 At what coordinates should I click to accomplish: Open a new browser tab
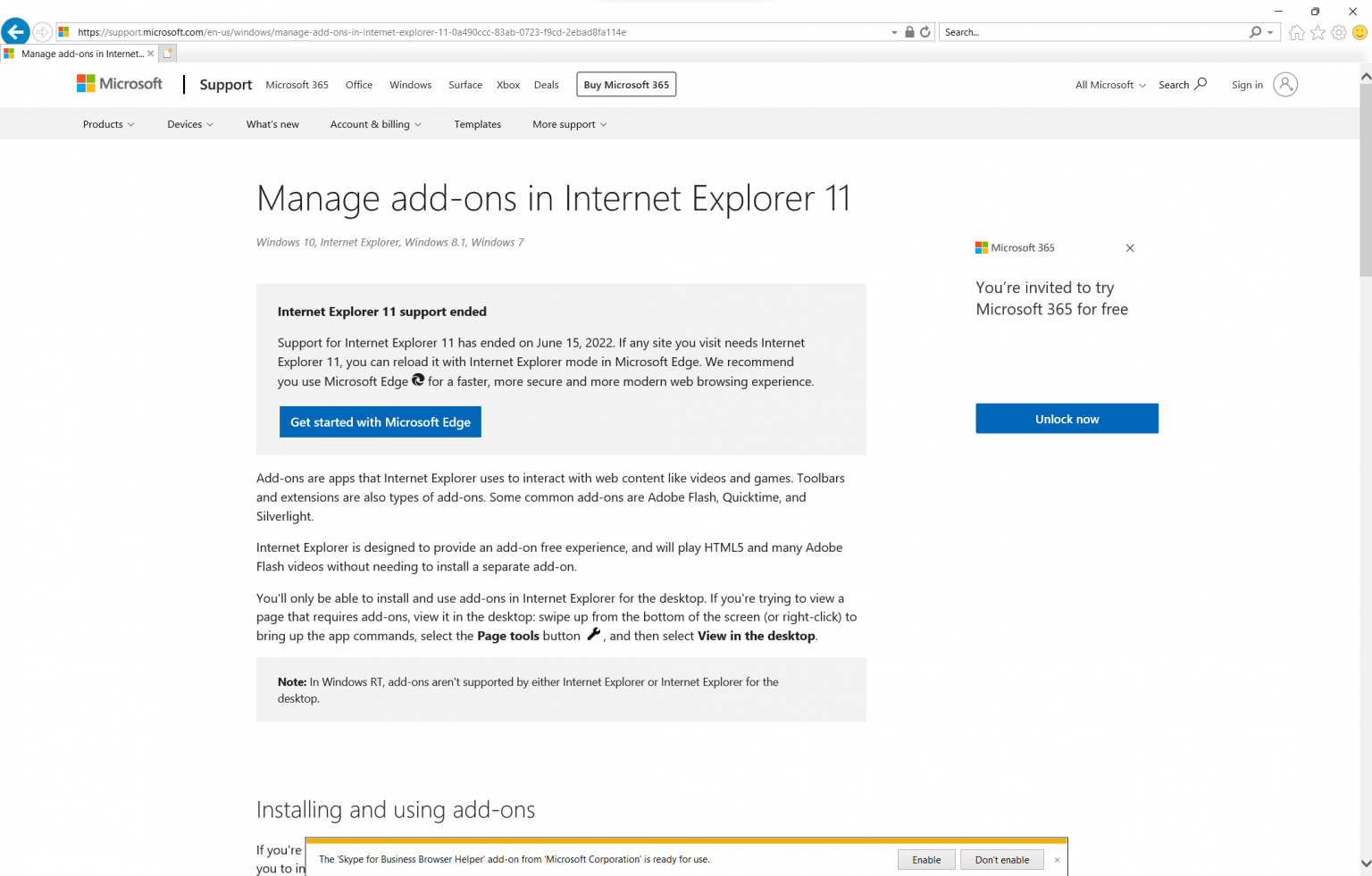pos(167,53)
